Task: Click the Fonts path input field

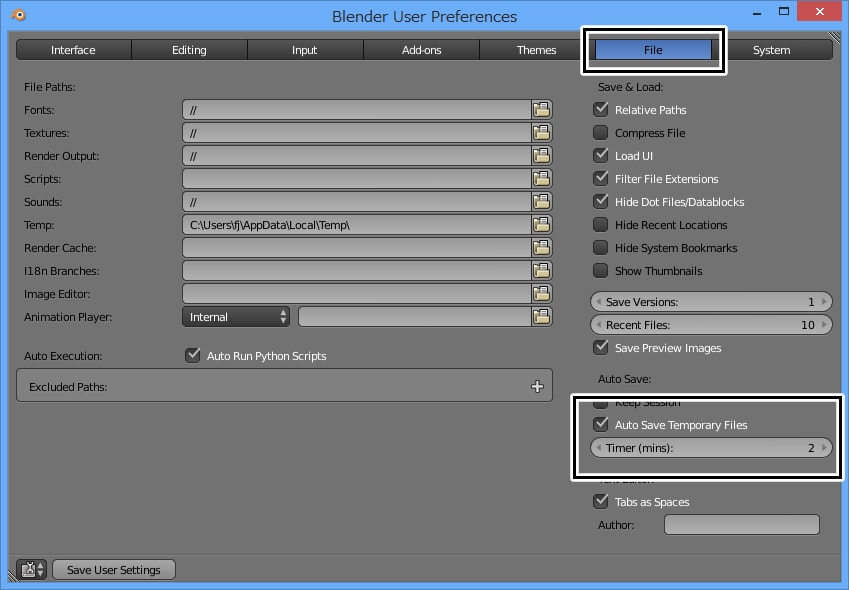Action: tap(357, 110)
